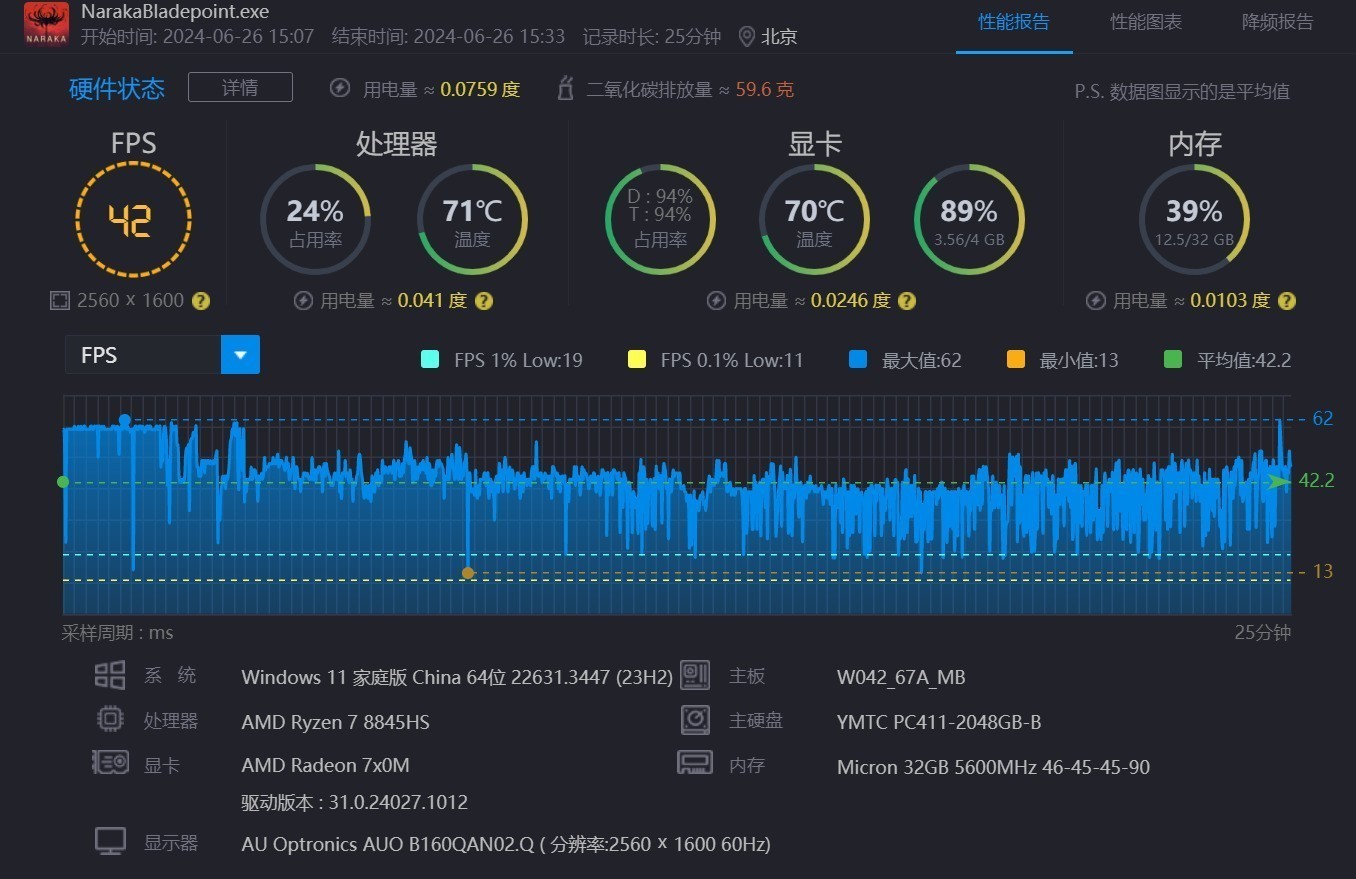Switch to the 性能图表 tab
The height and width of the screenshot is (879, 1356).
tap(1146, 22)
